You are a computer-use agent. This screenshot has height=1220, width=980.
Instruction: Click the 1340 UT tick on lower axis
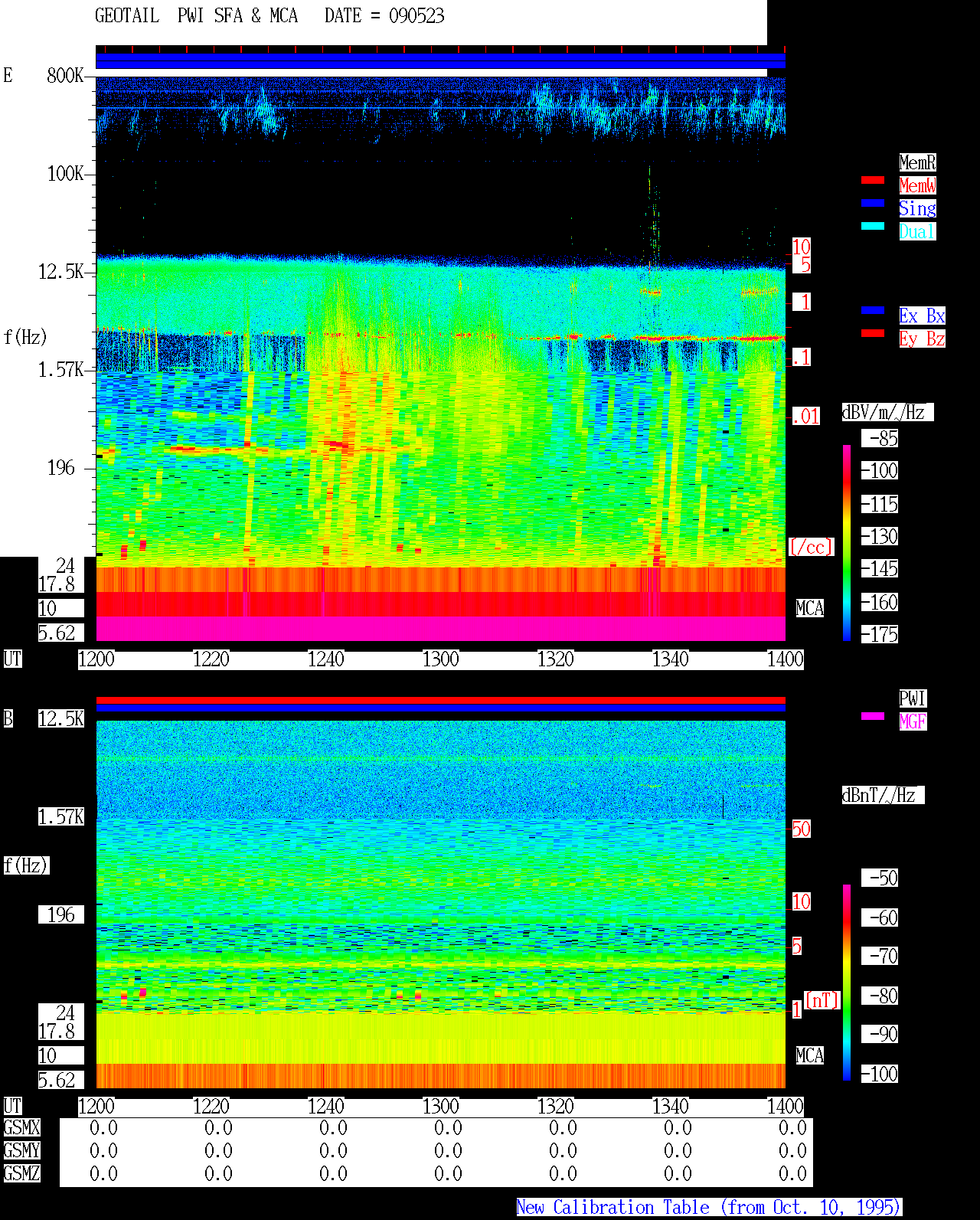tap(670, 1107)
